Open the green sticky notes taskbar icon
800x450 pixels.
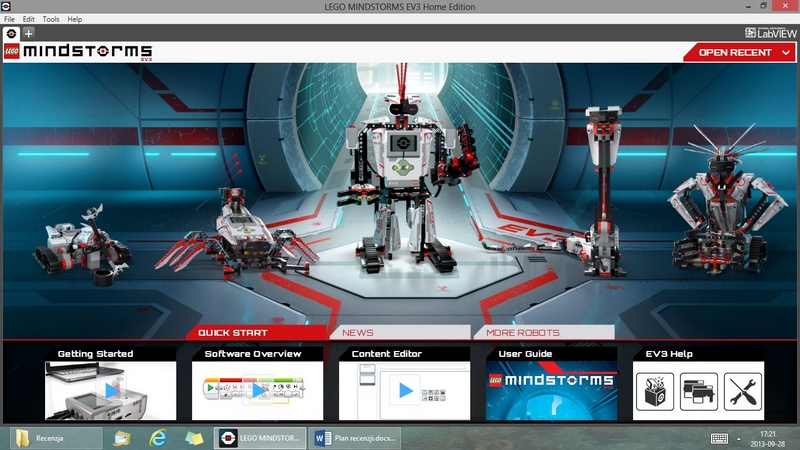pyautogui.click(x=194, y=438)
